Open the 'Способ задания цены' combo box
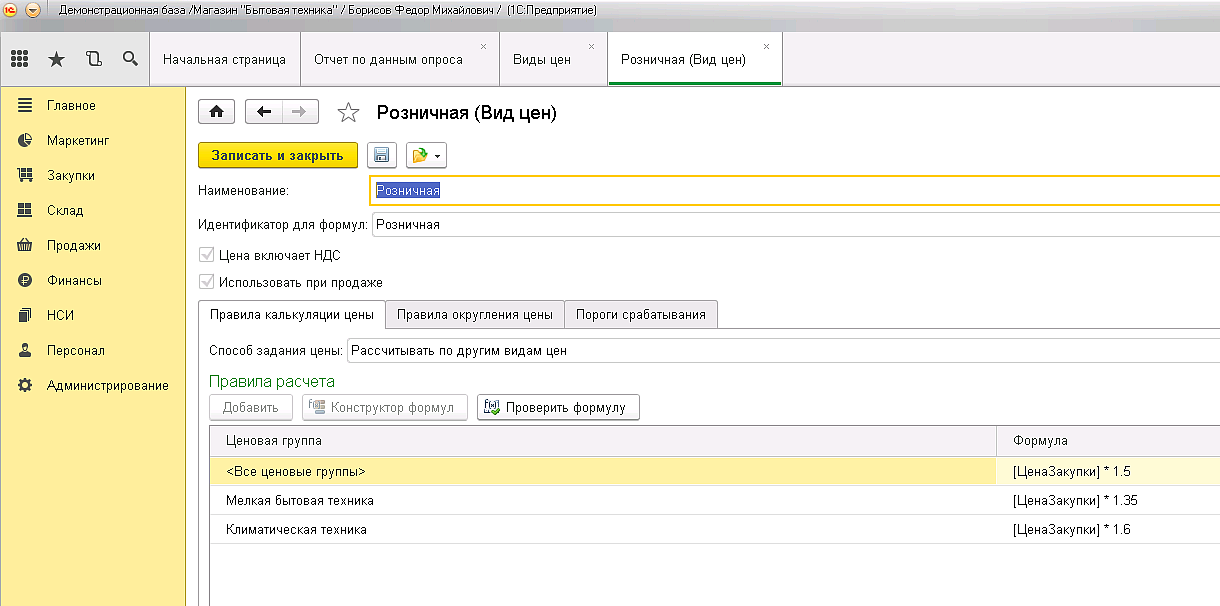The width and height of the screenshot is (1220, 606). point(780,351)
